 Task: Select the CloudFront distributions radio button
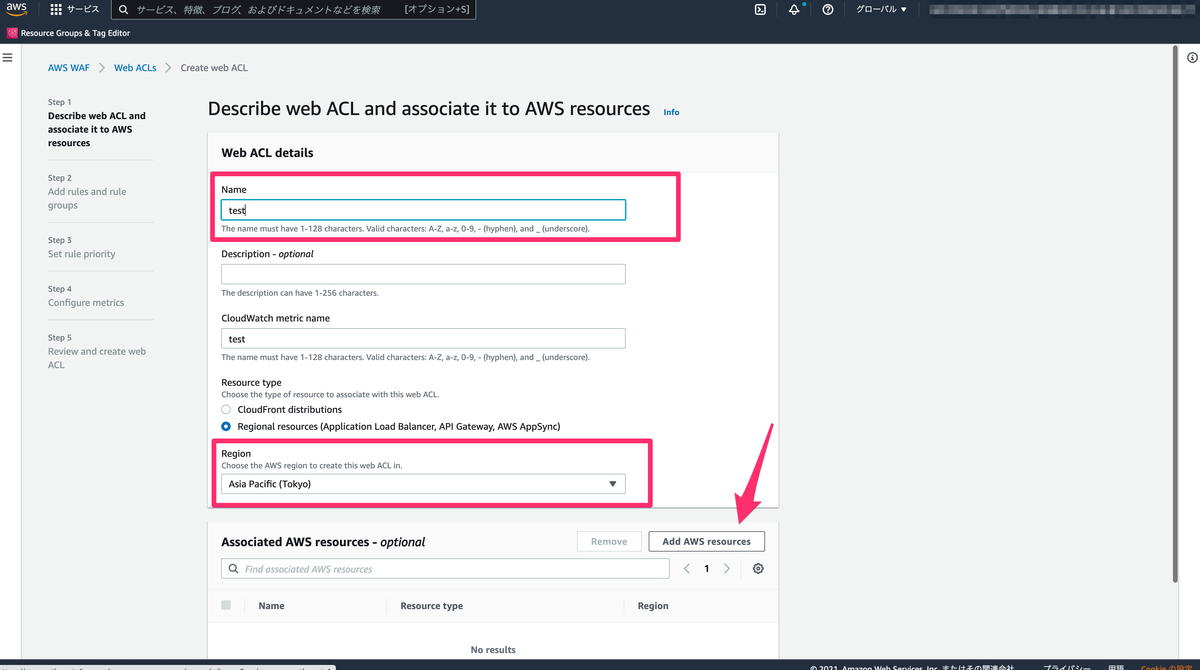pyautogui.click(x=226, y=408)
